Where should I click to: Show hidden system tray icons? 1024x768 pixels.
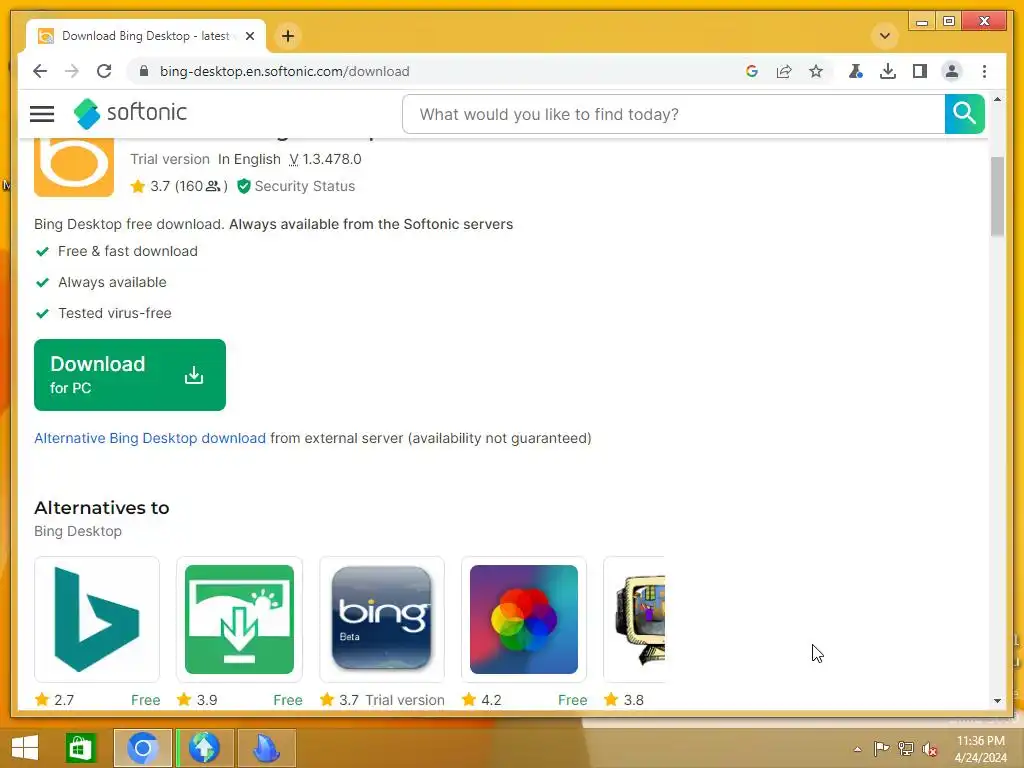[857, 749]
